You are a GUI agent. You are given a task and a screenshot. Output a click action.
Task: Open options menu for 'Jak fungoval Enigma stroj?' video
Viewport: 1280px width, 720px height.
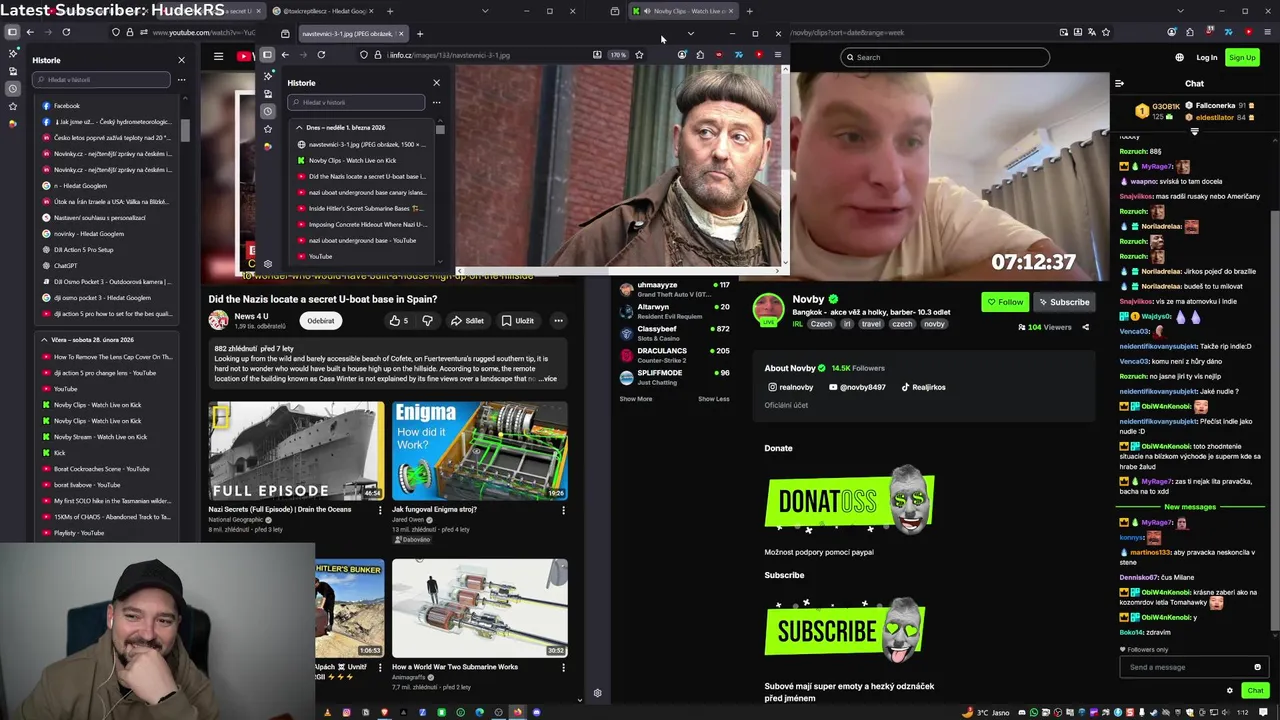click(x=563, y=510)
